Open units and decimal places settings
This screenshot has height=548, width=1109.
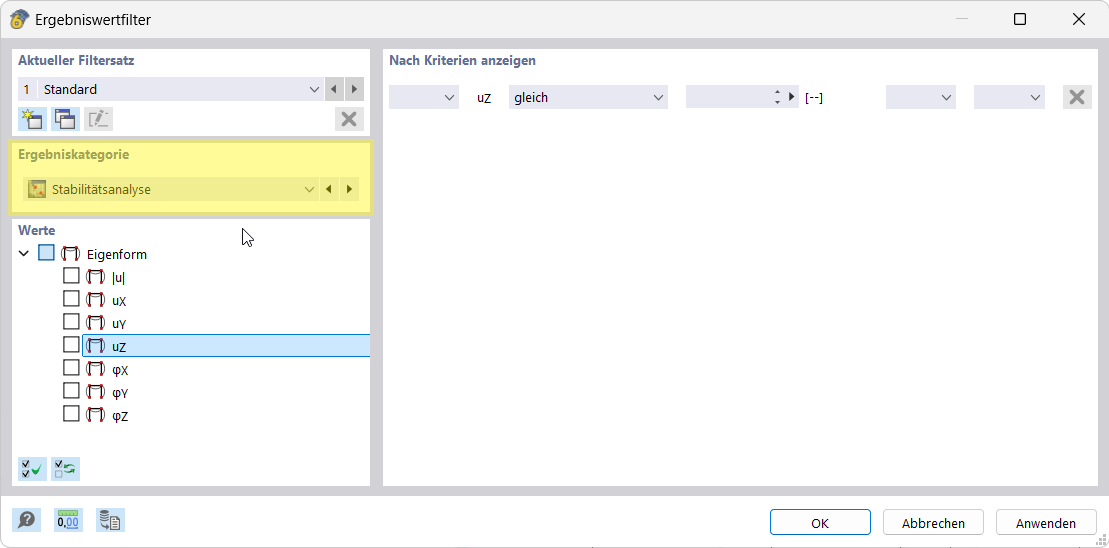(68, 520)
